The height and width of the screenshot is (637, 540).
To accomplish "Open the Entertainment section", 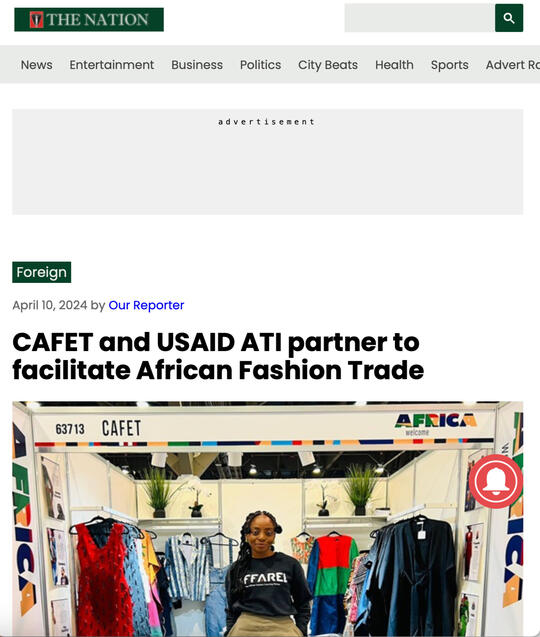I will pyautogui.click(x=112, y=65).
